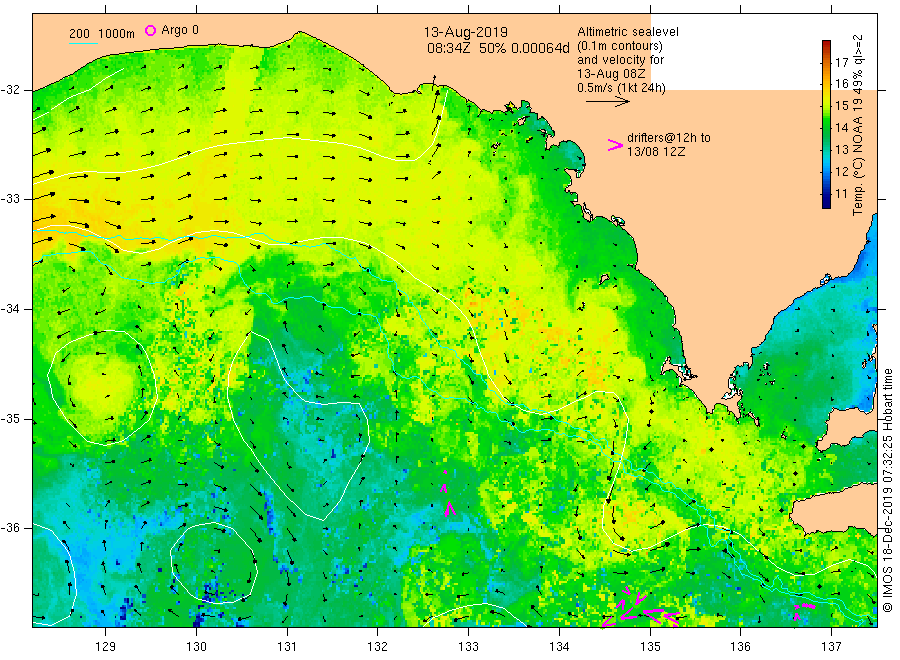The image size is (900, 660).
Task: Click the longitude label 131
Action: [287, 647]
